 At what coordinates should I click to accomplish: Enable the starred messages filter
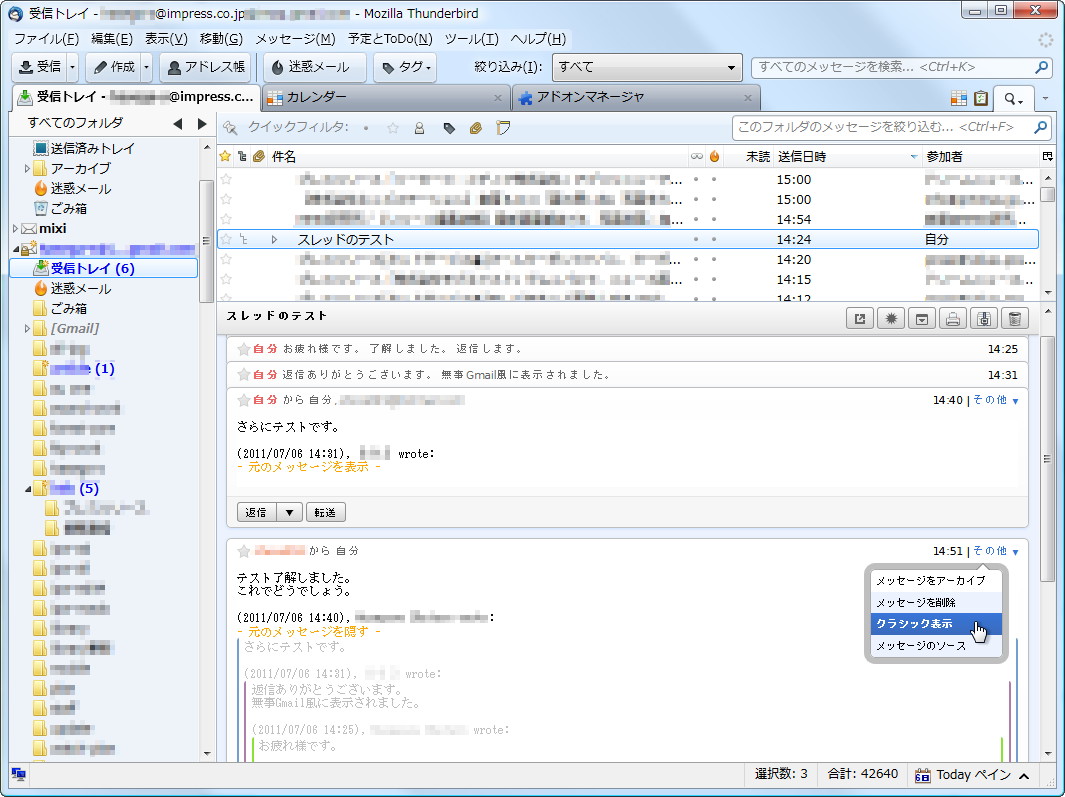(x=392, y=128)
